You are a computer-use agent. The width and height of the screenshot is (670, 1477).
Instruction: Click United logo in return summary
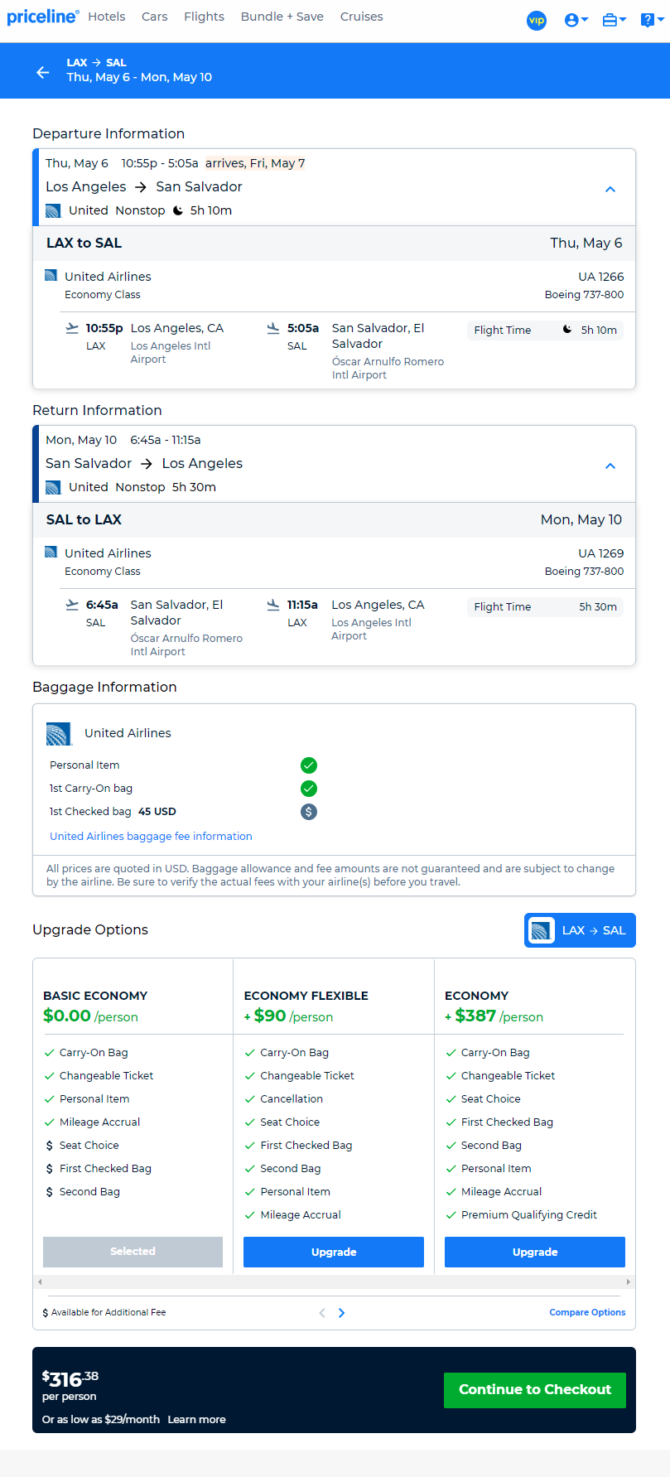point(53,487)
